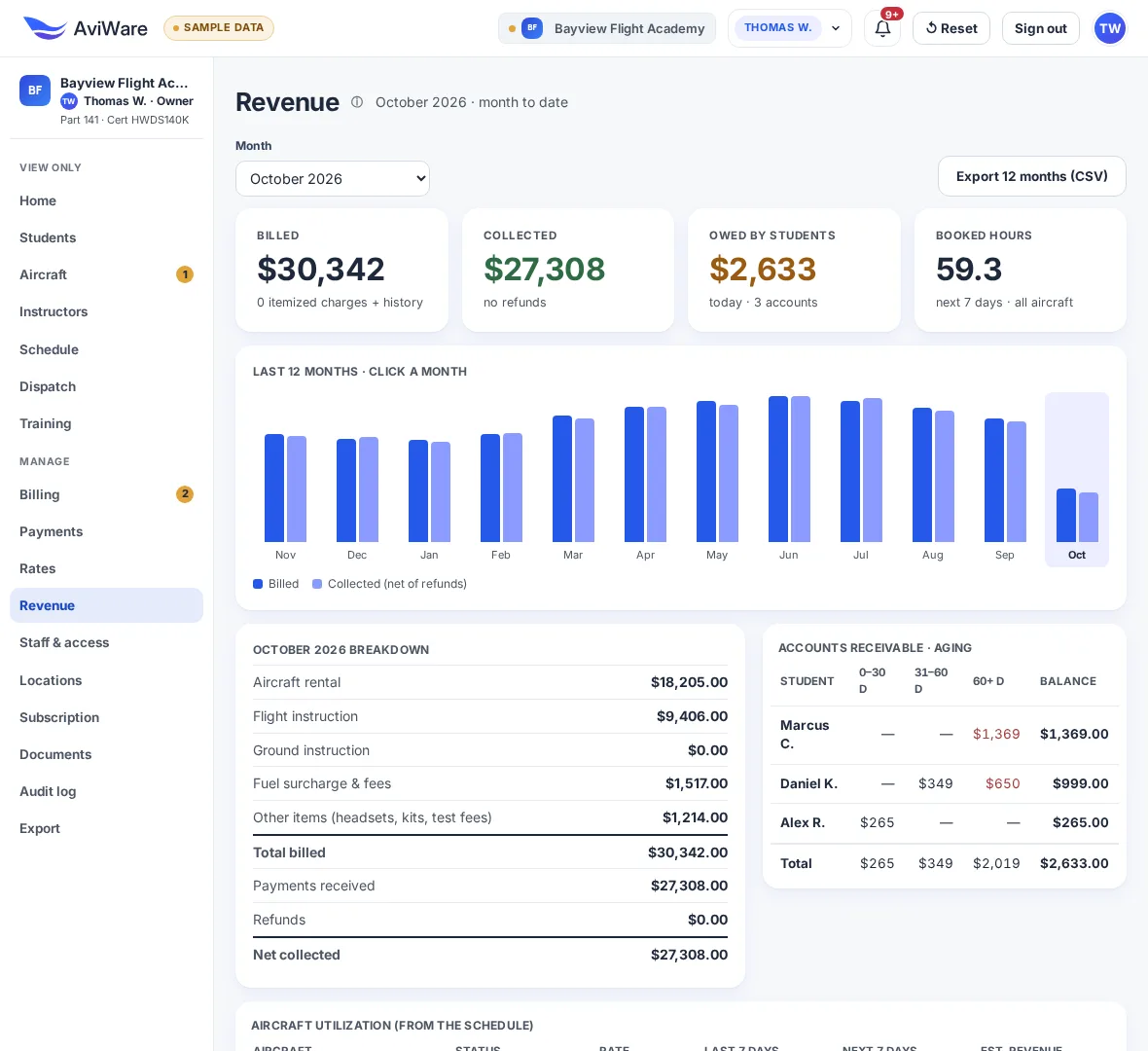Go to Home in sidebar
The height and width of the screenshot is (1051, 1148).
click(x=106, y=200)
